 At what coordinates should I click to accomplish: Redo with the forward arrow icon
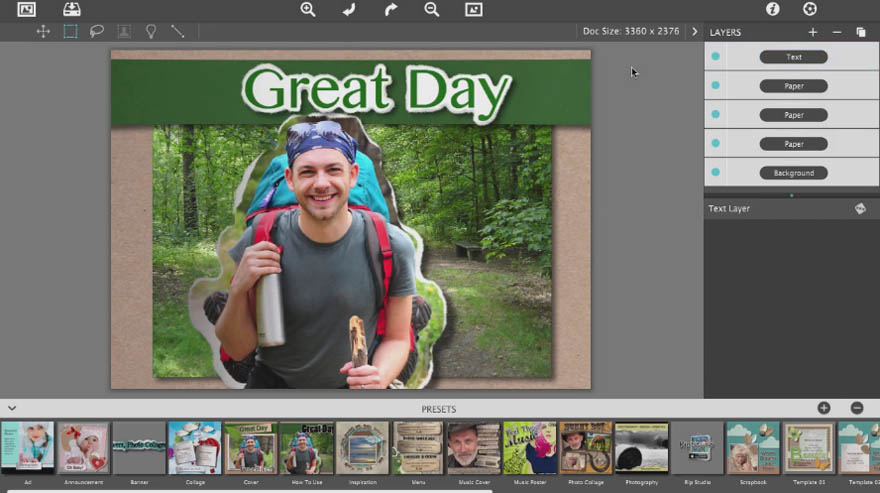tap(391, 9)
